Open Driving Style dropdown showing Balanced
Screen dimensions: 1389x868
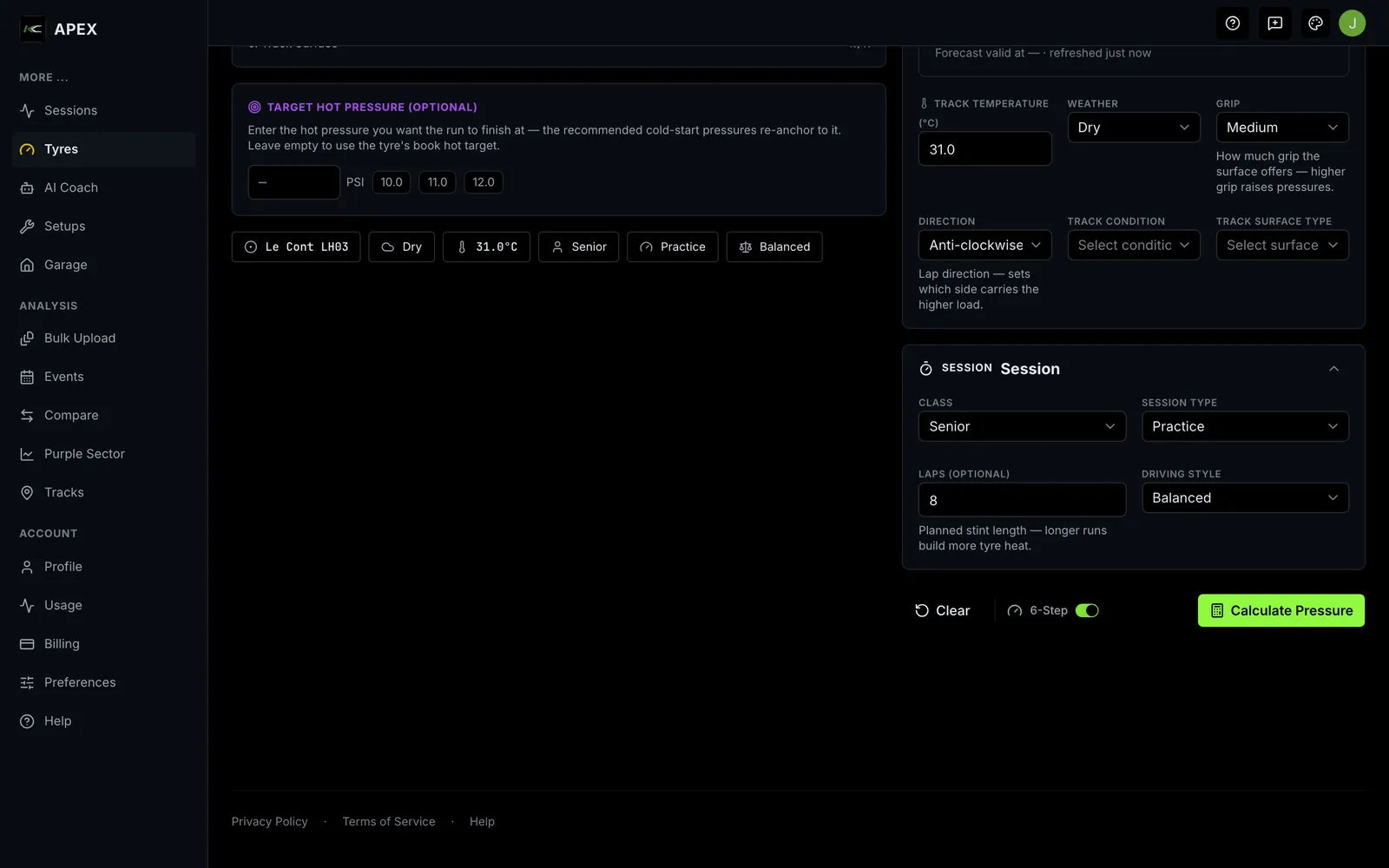[1245, 497]
